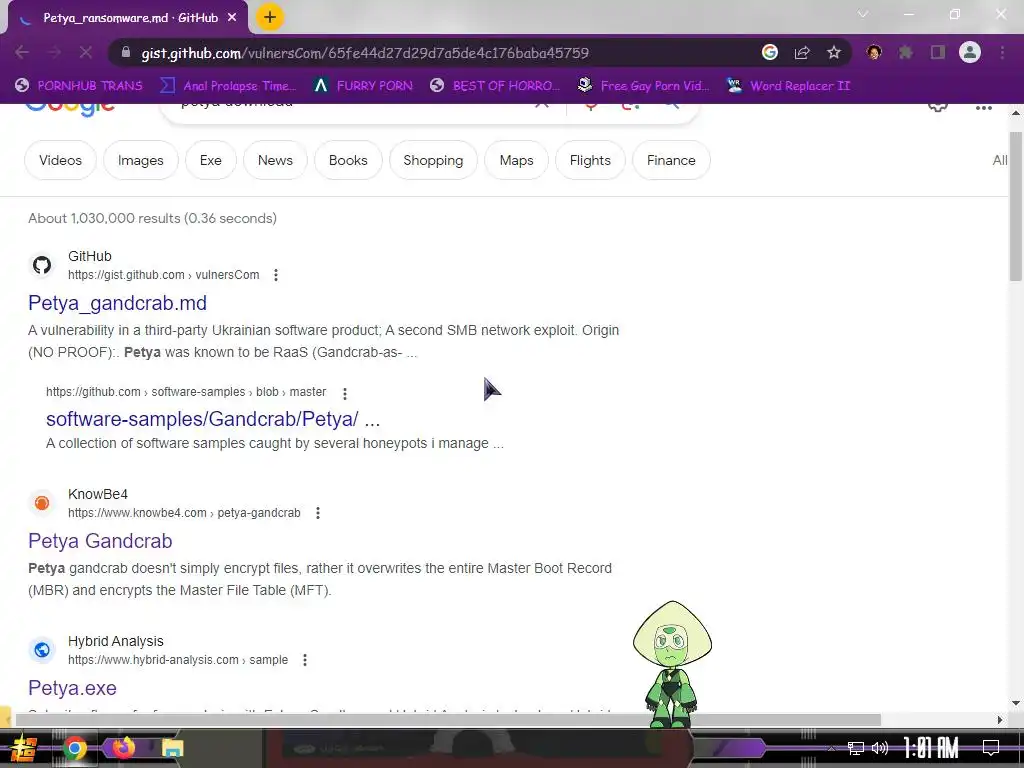Click the taskbar clock showing 1:01 AM
Image resolution: width=1024 pixels, height=768 pixels.
(x=931, y=748)
